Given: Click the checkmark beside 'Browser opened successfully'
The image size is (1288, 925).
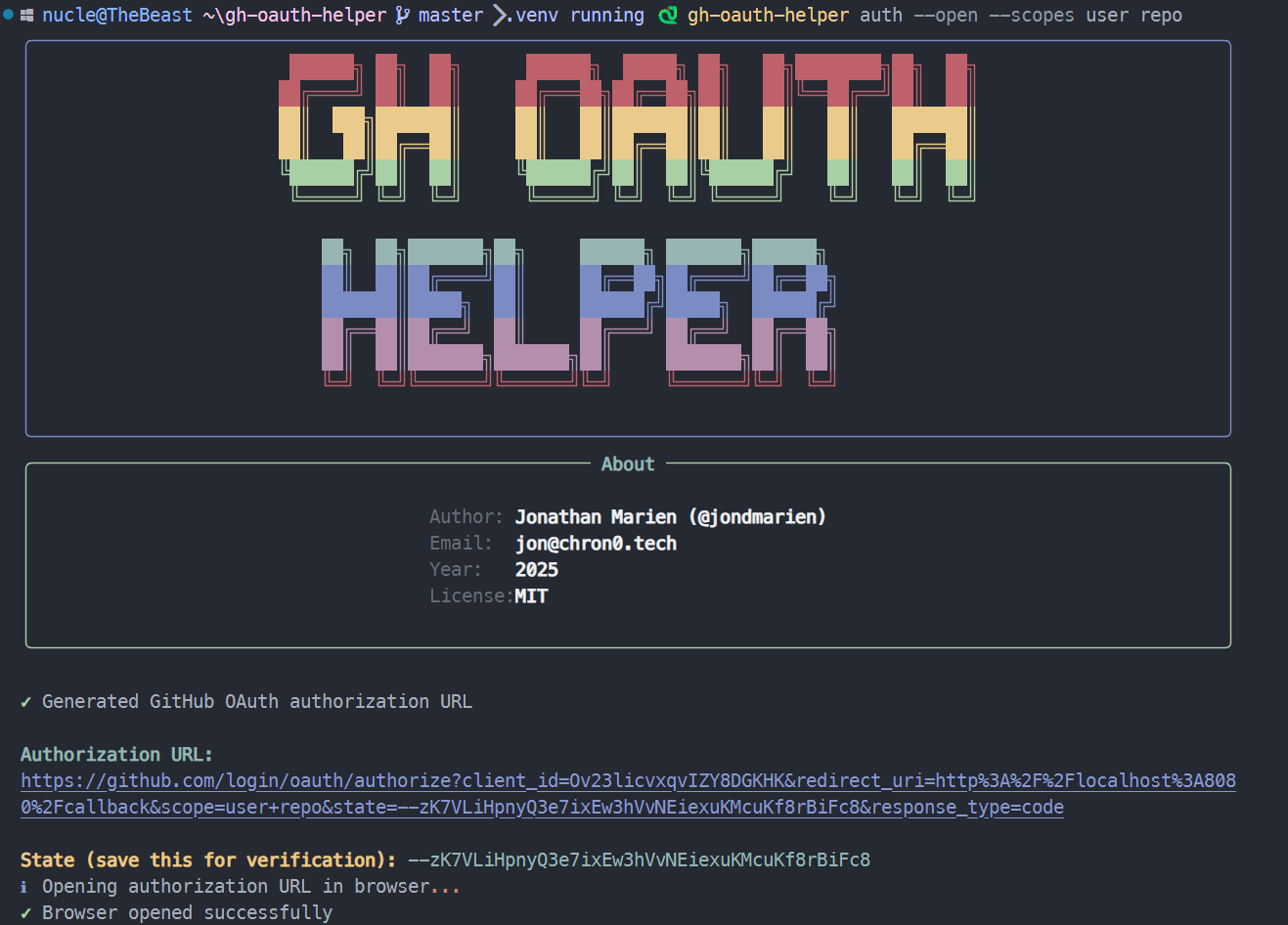Looking at the screenshot, I should pos(25,912).
